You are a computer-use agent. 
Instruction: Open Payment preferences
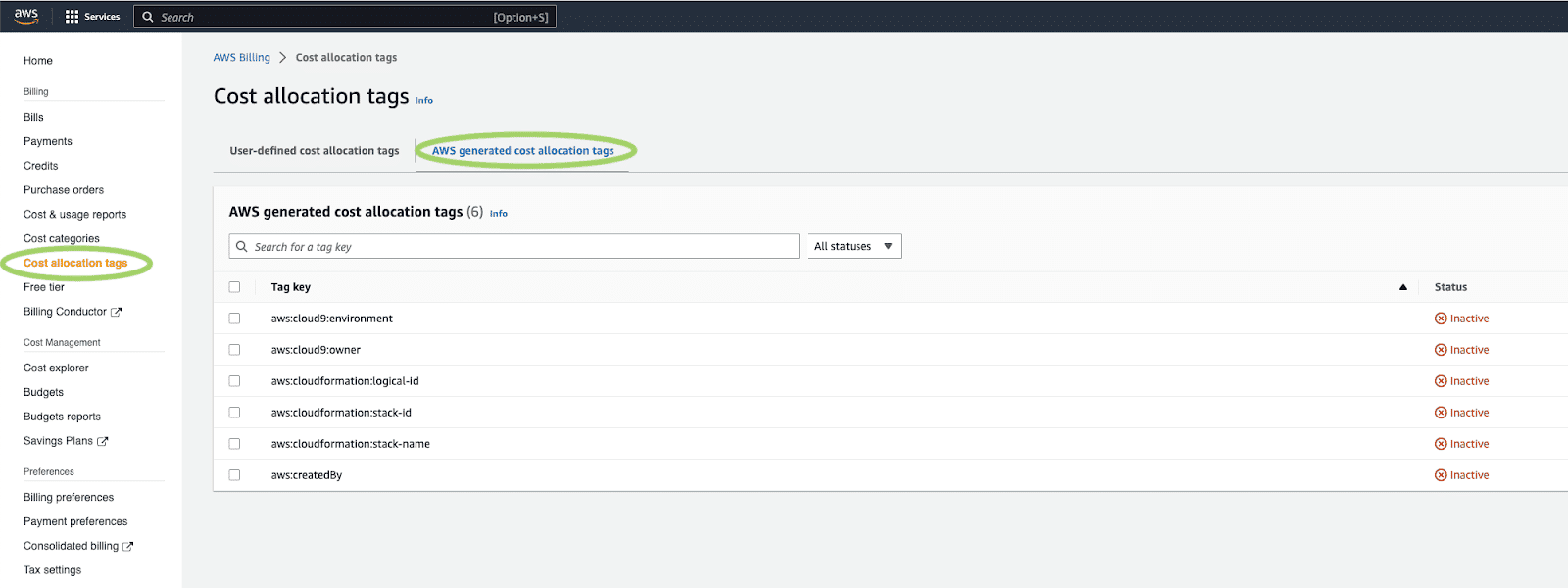[75, 522]
